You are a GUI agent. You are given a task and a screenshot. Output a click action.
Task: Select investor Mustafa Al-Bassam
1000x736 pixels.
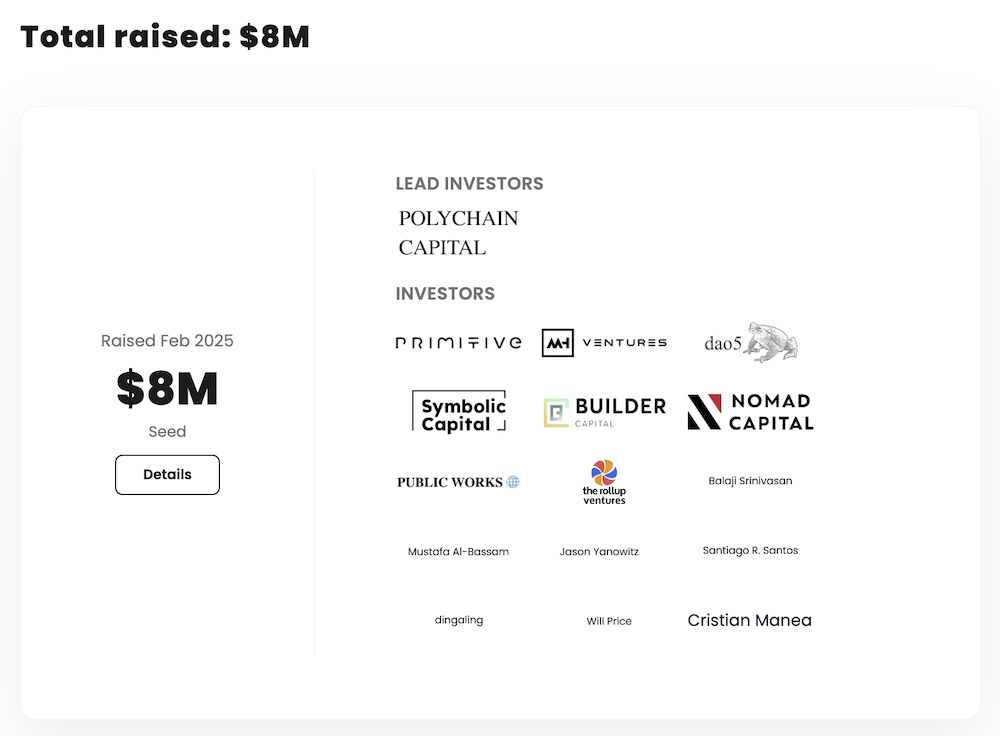pyautogui.click(x=458, y=551)
